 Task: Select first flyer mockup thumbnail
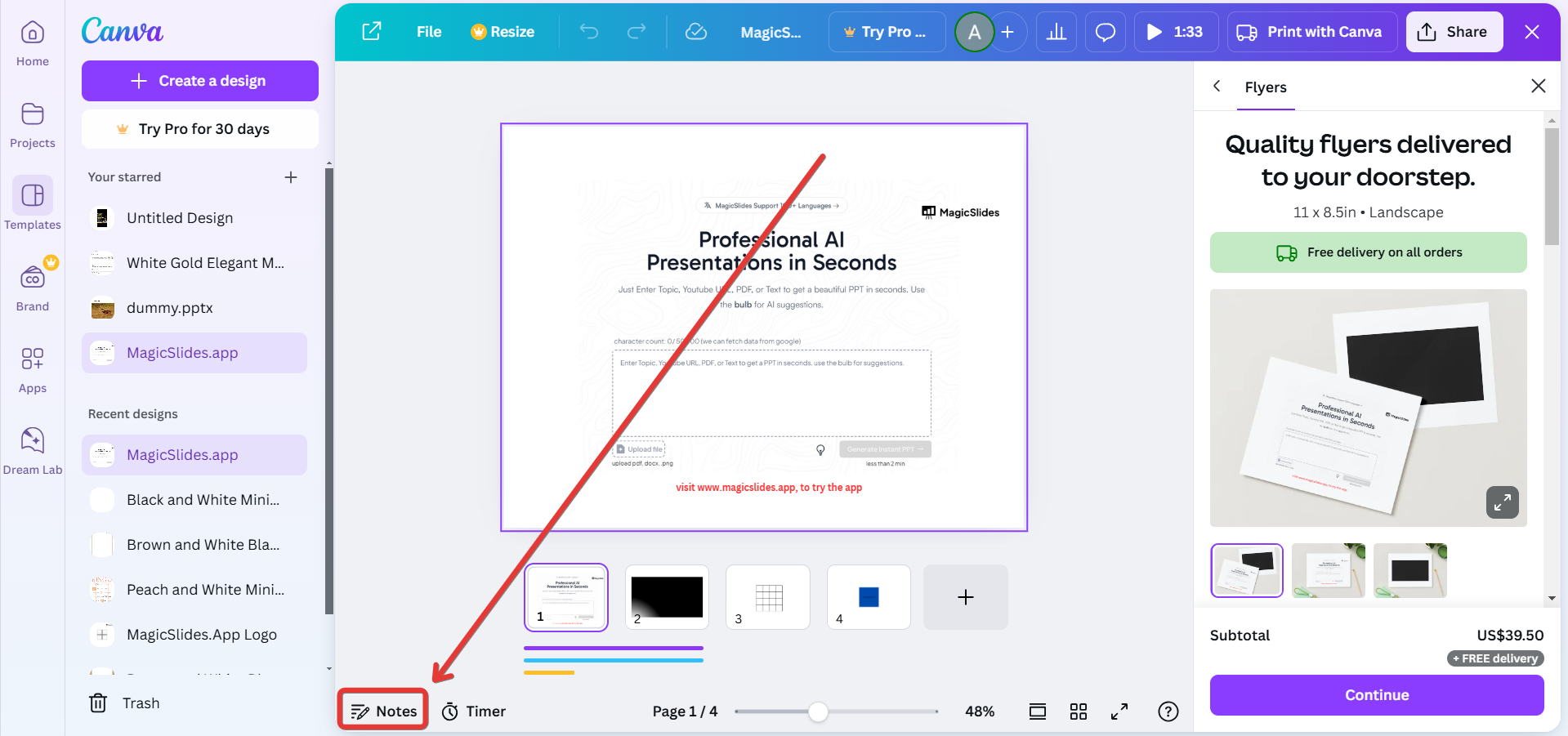pyautogui.click(x=1247, y=570)
